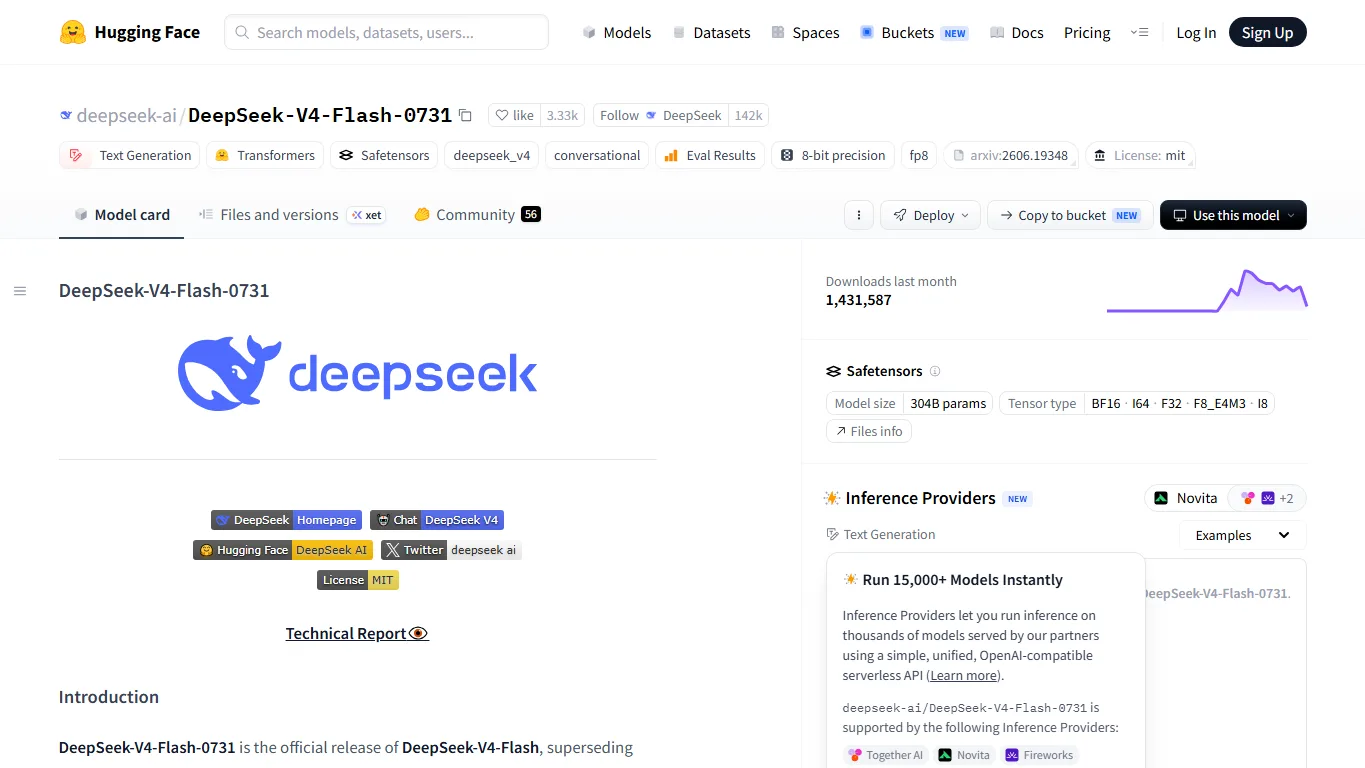Viewport: 1365px width, 768px height.
Task: Open Models in the top navigation
Action: tap(617, 33)
